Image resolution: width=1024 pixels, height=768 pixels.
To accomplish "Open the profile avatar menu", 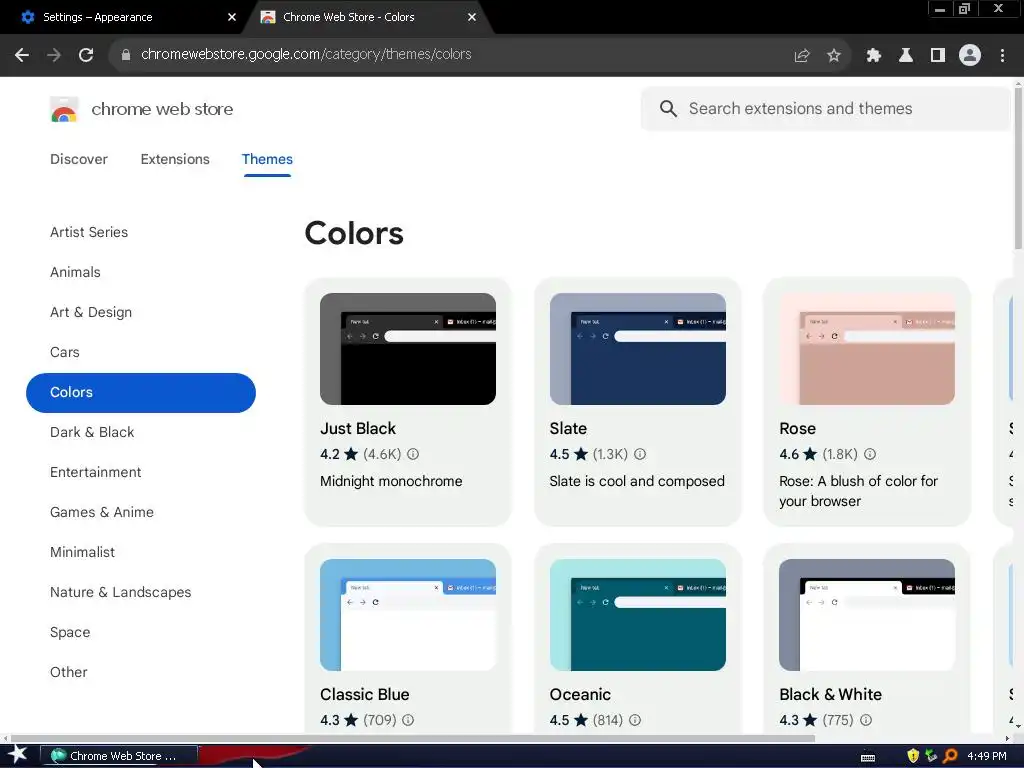I will pos(970,56).
